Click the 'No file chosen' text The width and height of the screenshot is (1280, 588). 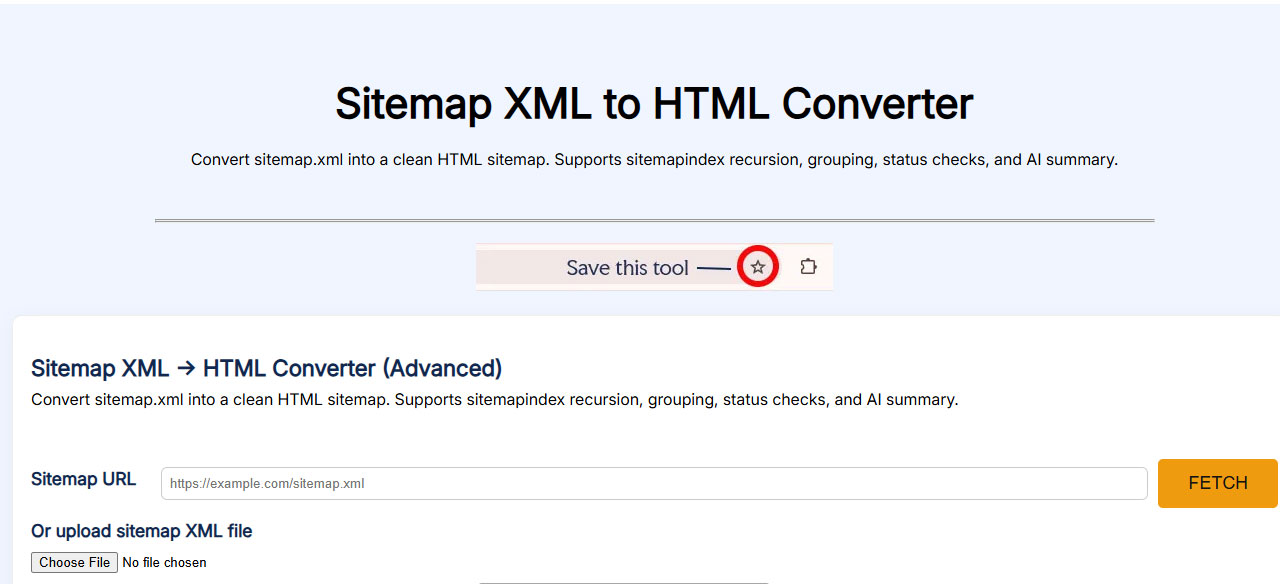(164, 563)
